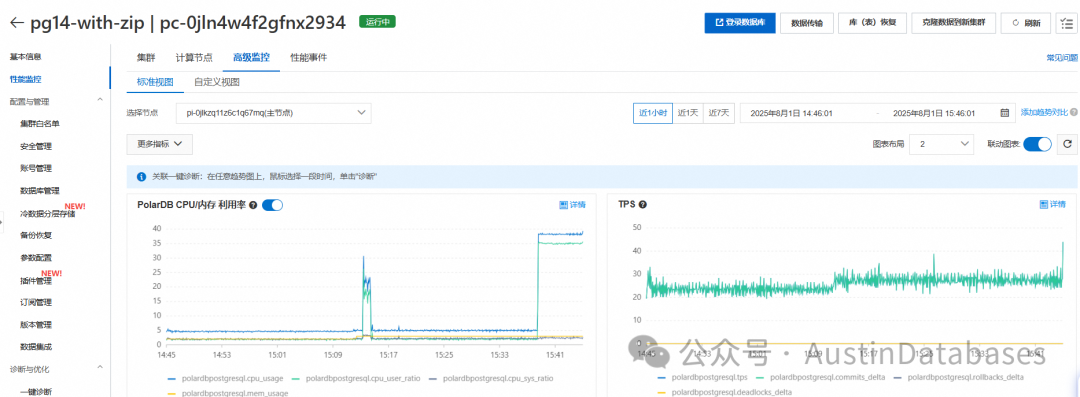Select the 自定义视图 sub-tab

[x=216, y=82]
